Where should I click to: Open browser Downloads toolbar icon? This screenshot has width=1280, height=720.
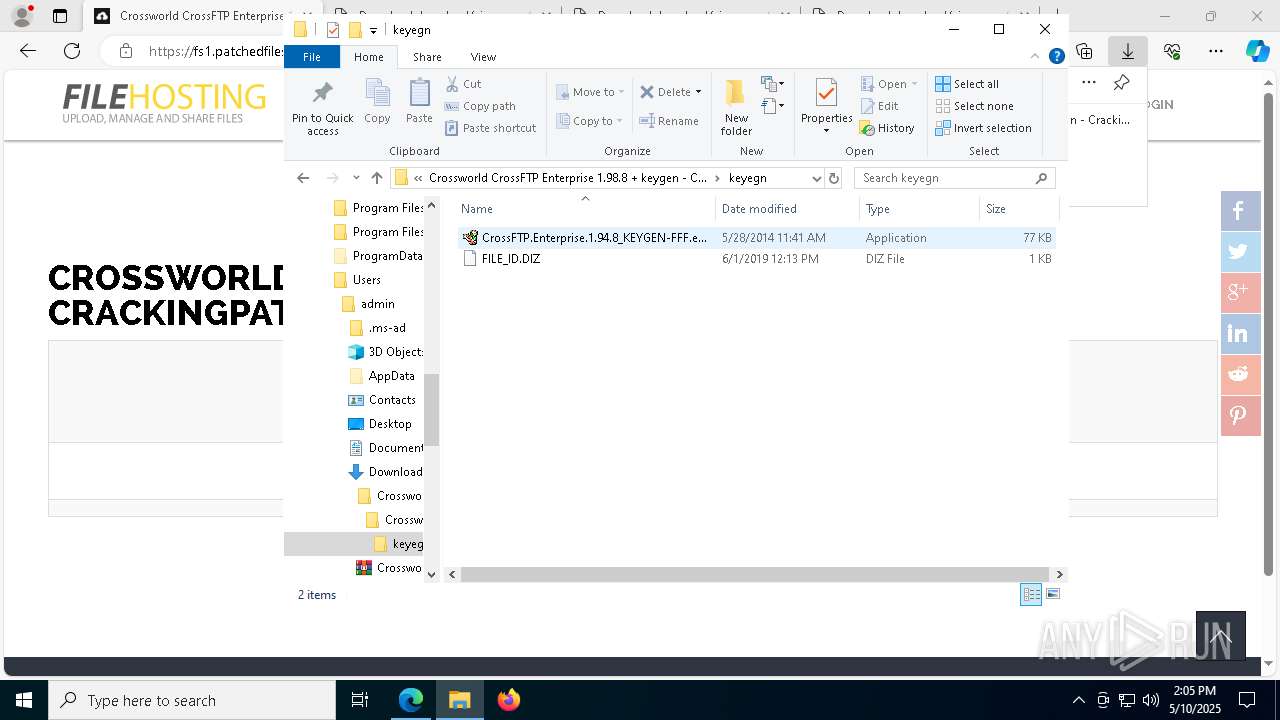(1127, 51)
